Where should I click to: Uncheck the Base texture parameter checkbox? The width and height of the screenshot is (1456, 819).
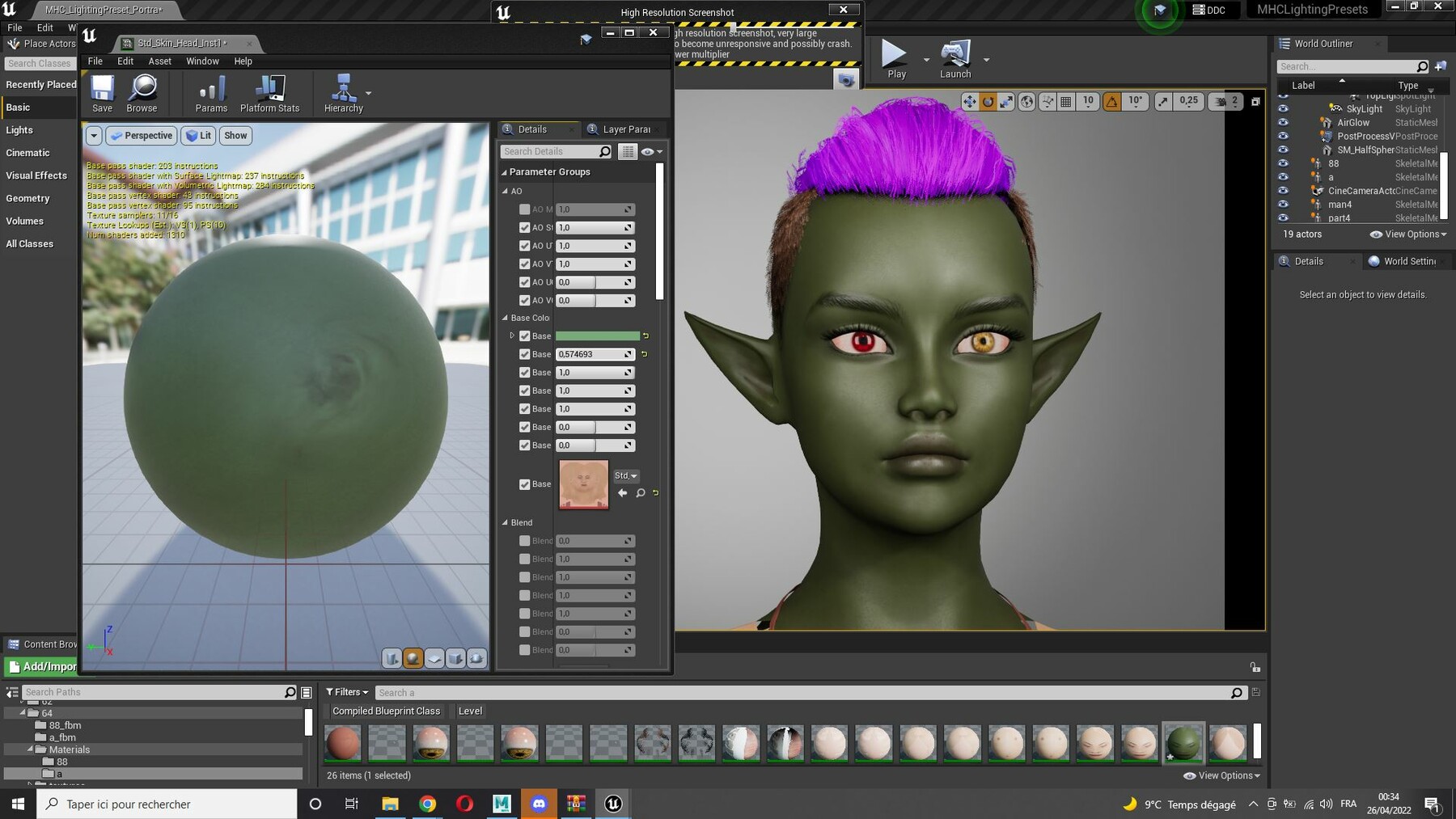[524, 484]
